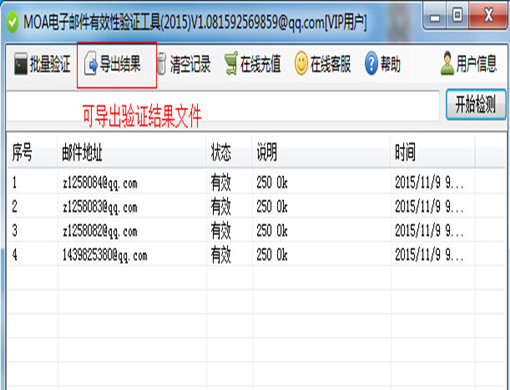Minimize the MOA verification tool window

tap(435, 15)
